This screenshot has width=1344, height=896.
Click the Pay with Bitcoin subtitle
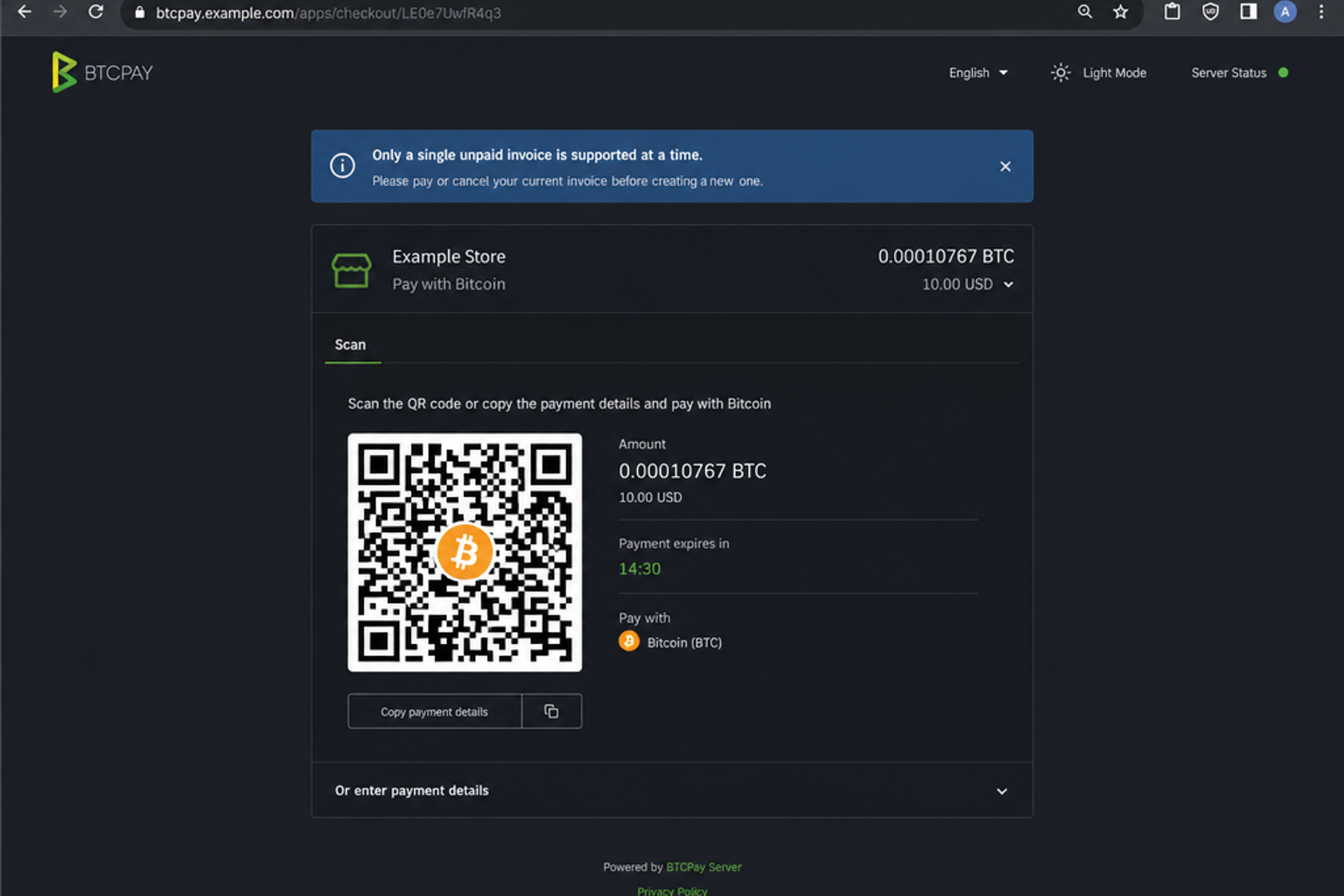click(449, 284)
